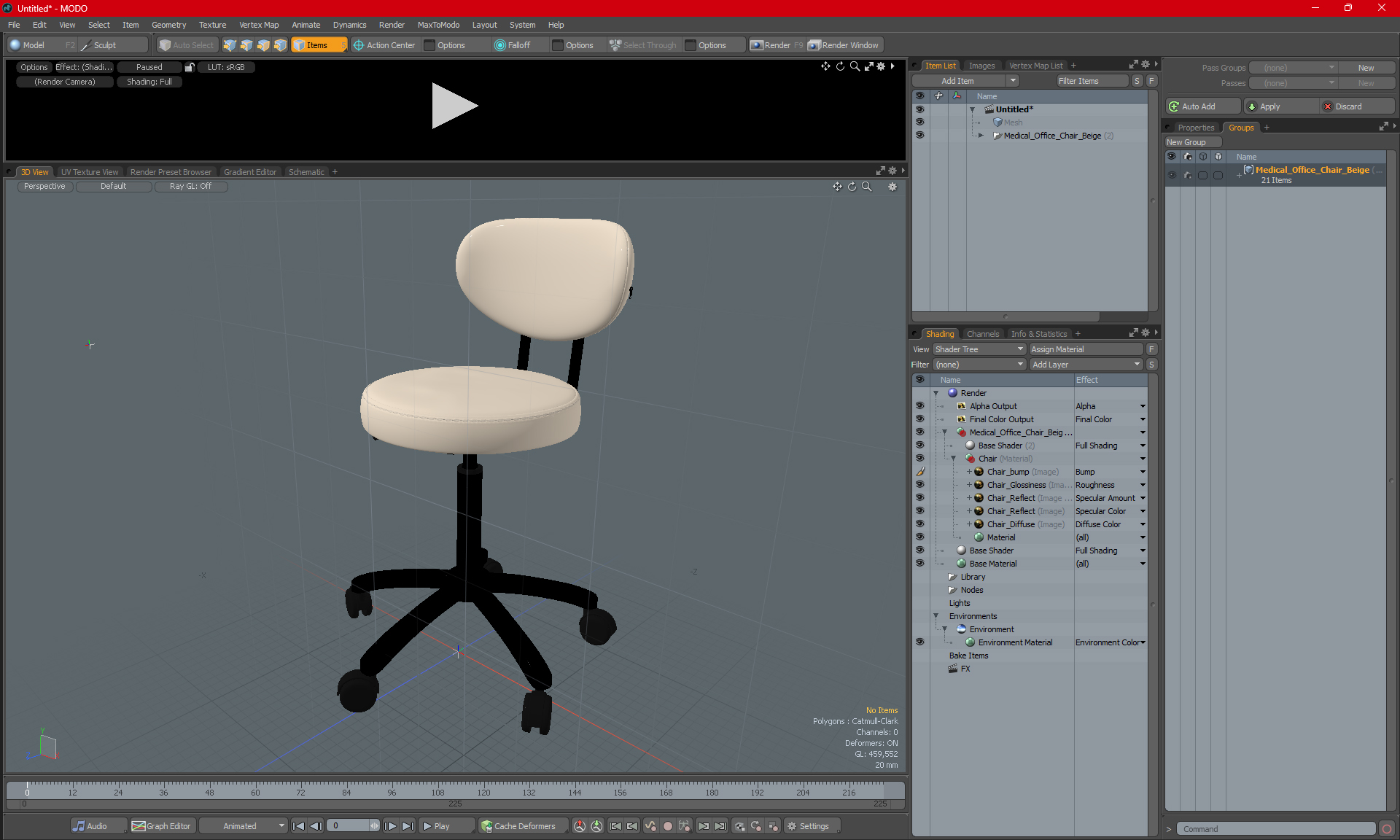Screen dimensions: 1400x840
Task: Open 3D viewport gear settings
Action: tap(892, 187)
